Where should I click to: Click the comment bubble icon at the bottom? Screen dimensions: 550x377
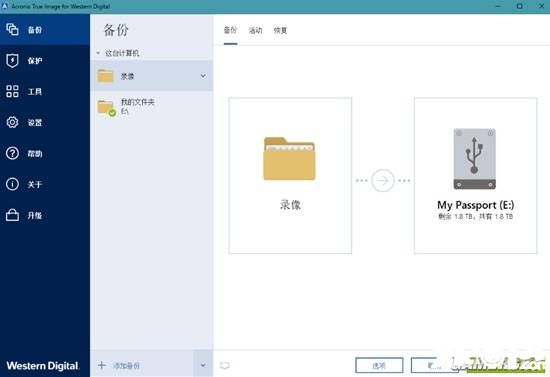coord(225,366)
